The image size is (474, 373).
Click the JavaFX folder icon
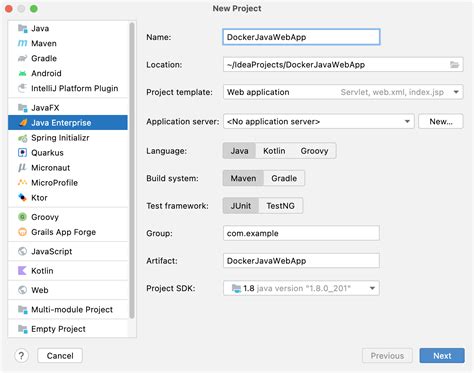(x=23, y=108)
